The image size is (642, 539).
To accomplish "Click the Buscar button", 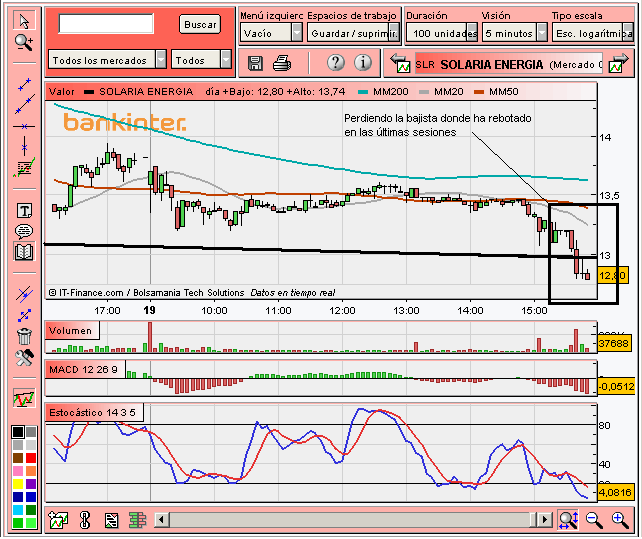I will (x=200, y=24).
